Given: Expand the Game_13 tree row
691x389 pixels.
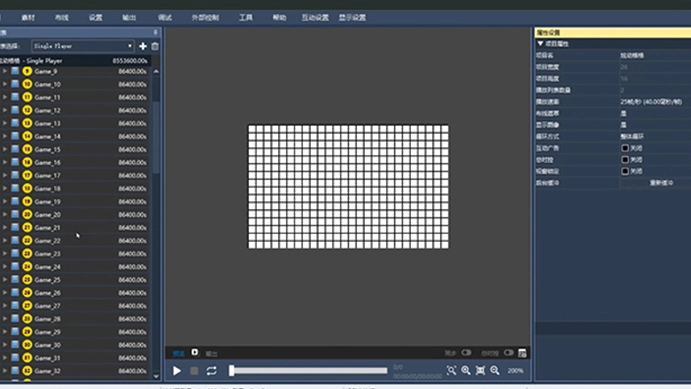Looking at the screenshot, I should pos(5,123).
